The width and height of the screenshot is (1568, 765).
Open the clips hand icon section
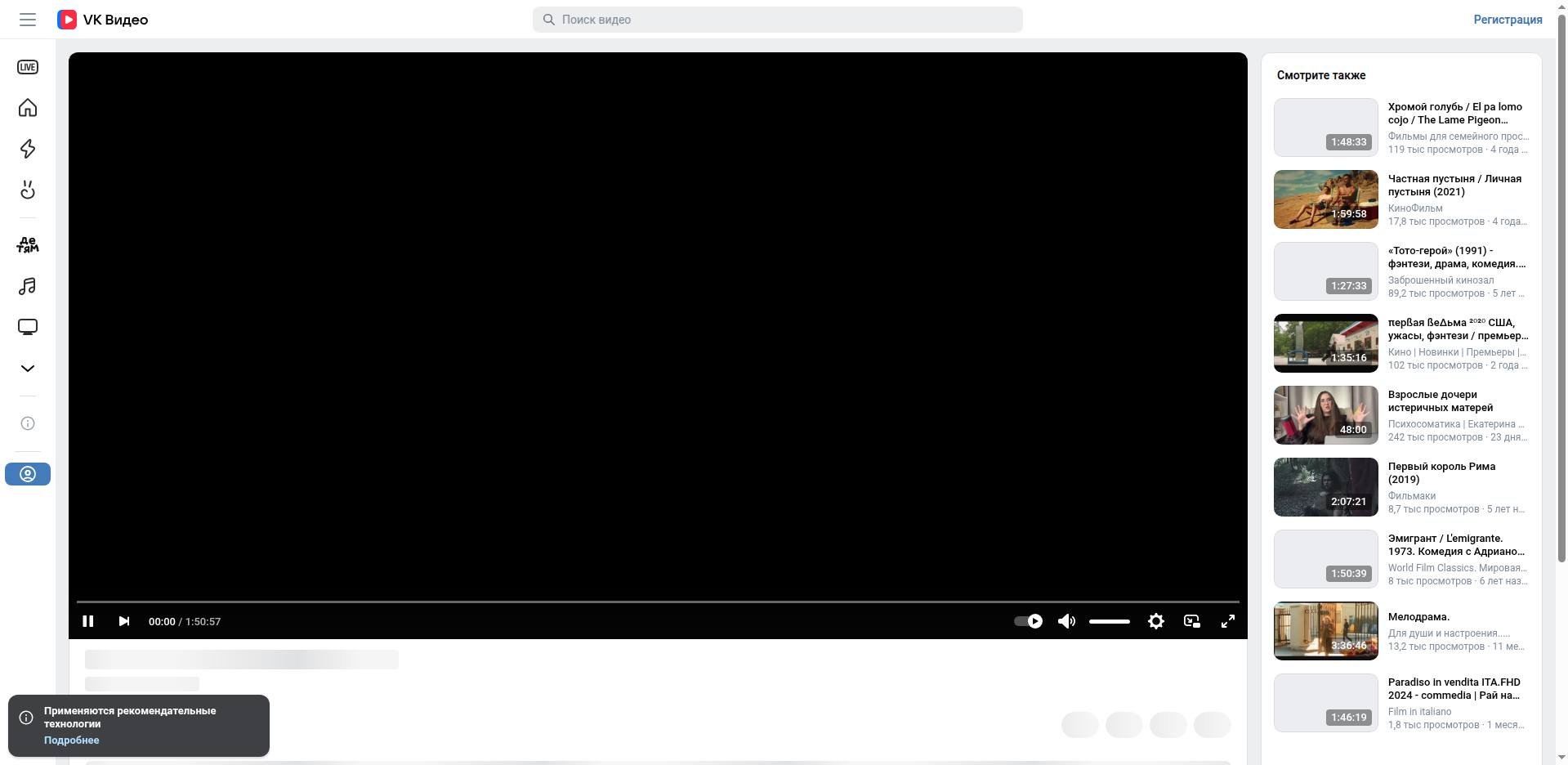[28, 190]
